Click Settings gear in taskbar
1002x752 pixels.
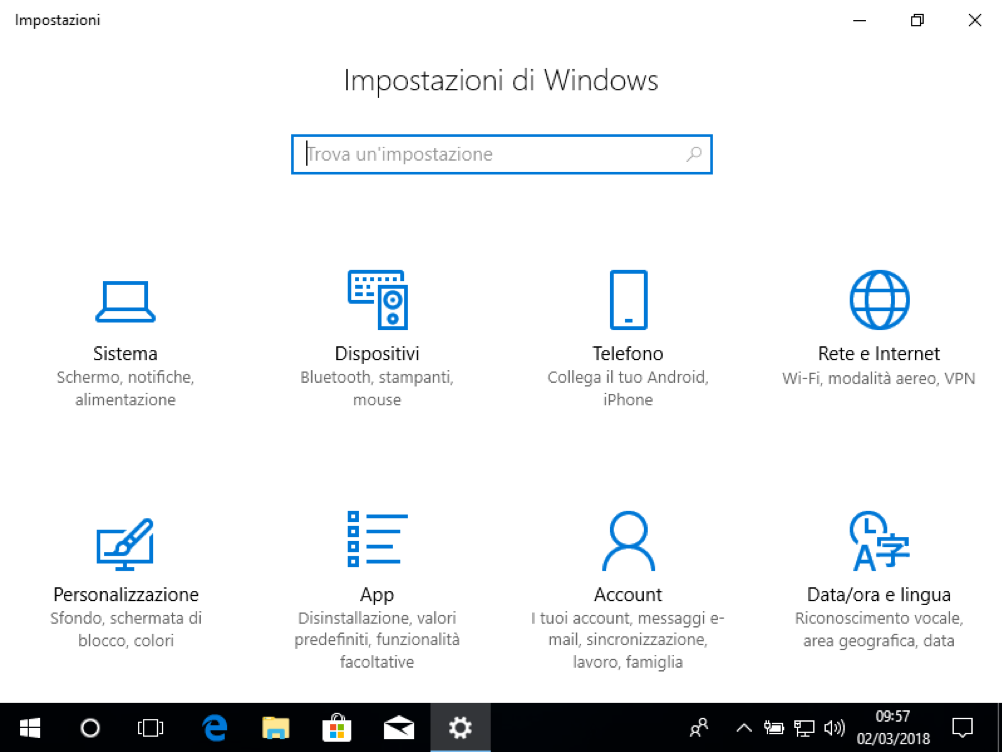[460, 728]
